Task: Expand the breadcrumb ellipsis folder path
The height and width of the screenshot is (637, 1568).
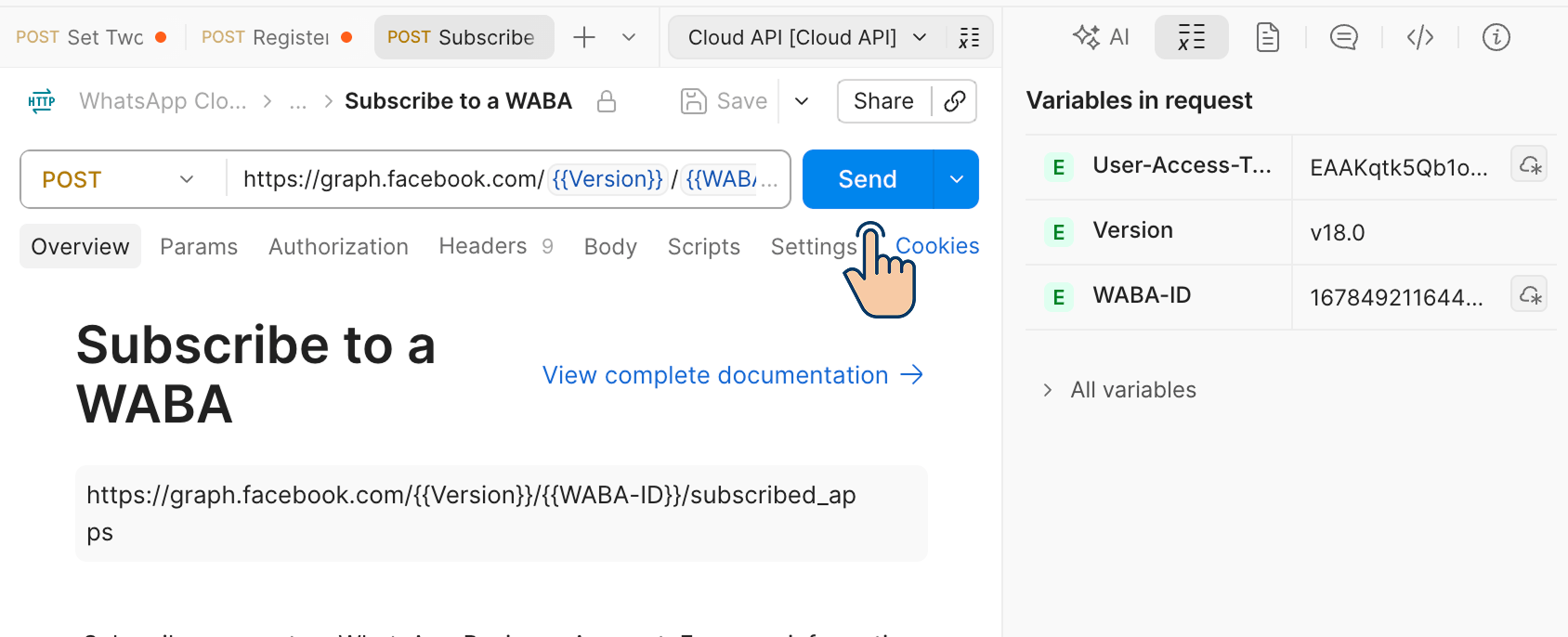Action: point(297,102)
